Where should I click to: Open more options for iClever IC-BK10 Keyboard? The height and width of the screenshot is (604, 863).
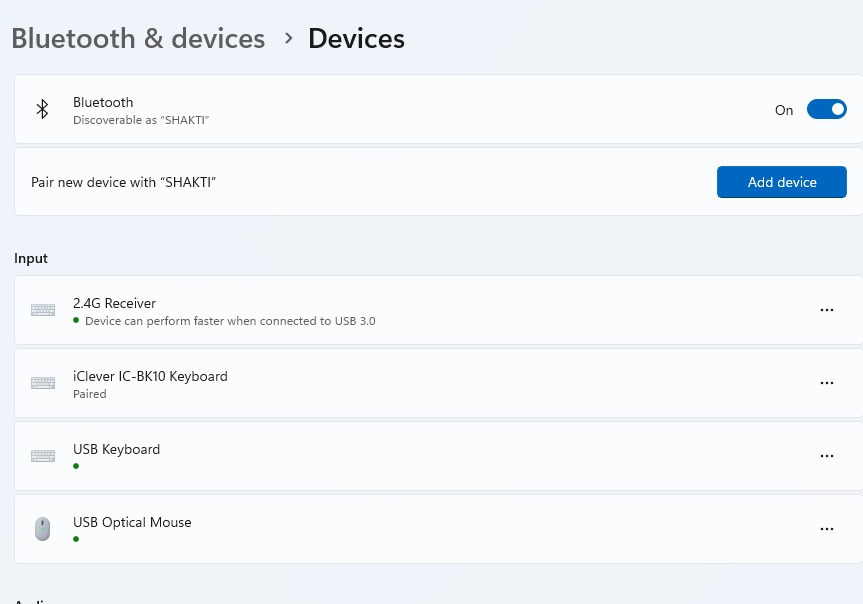pyautogui.click(x=827, y=383)
